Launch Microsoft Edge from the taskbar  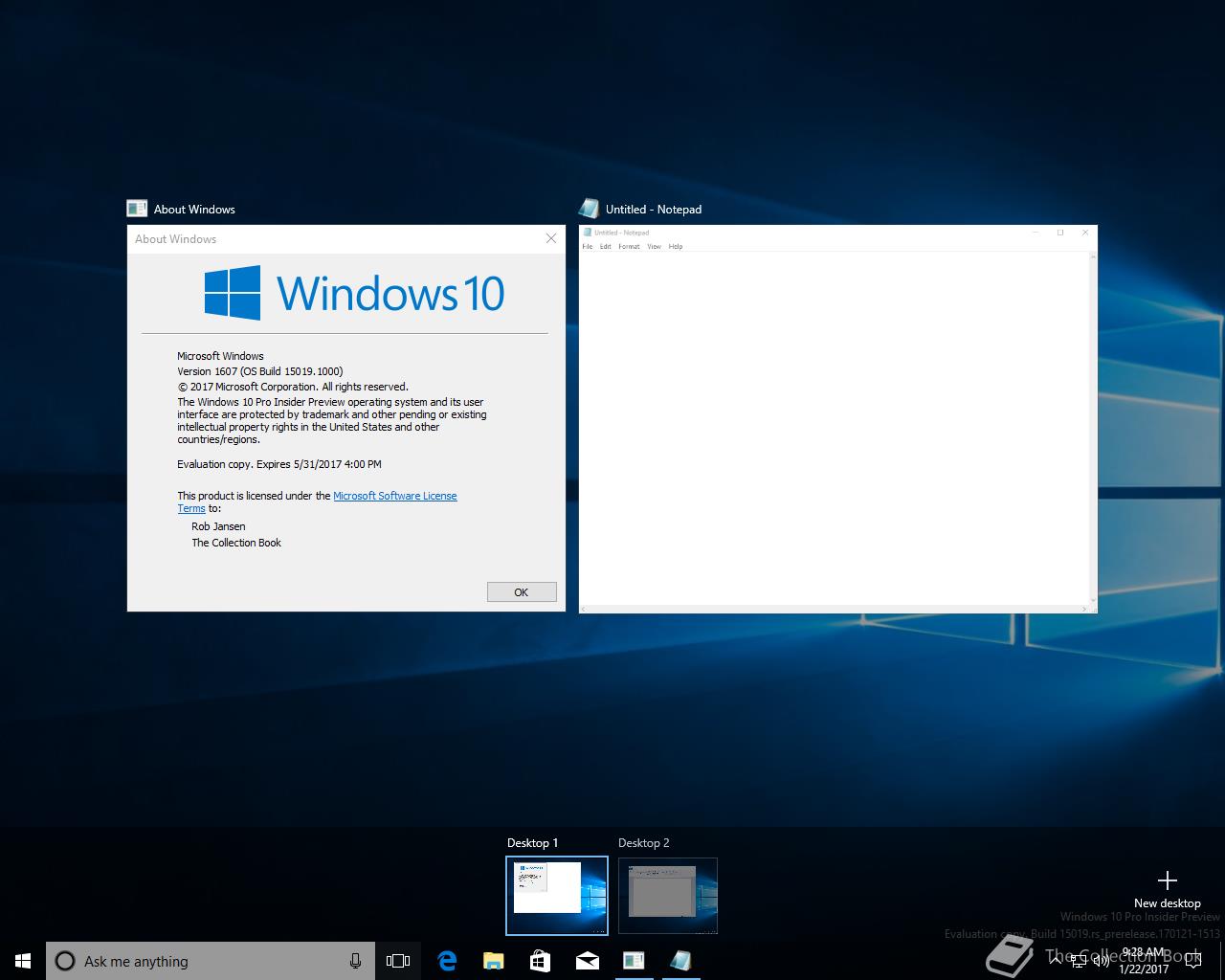(x=447, y=961)
